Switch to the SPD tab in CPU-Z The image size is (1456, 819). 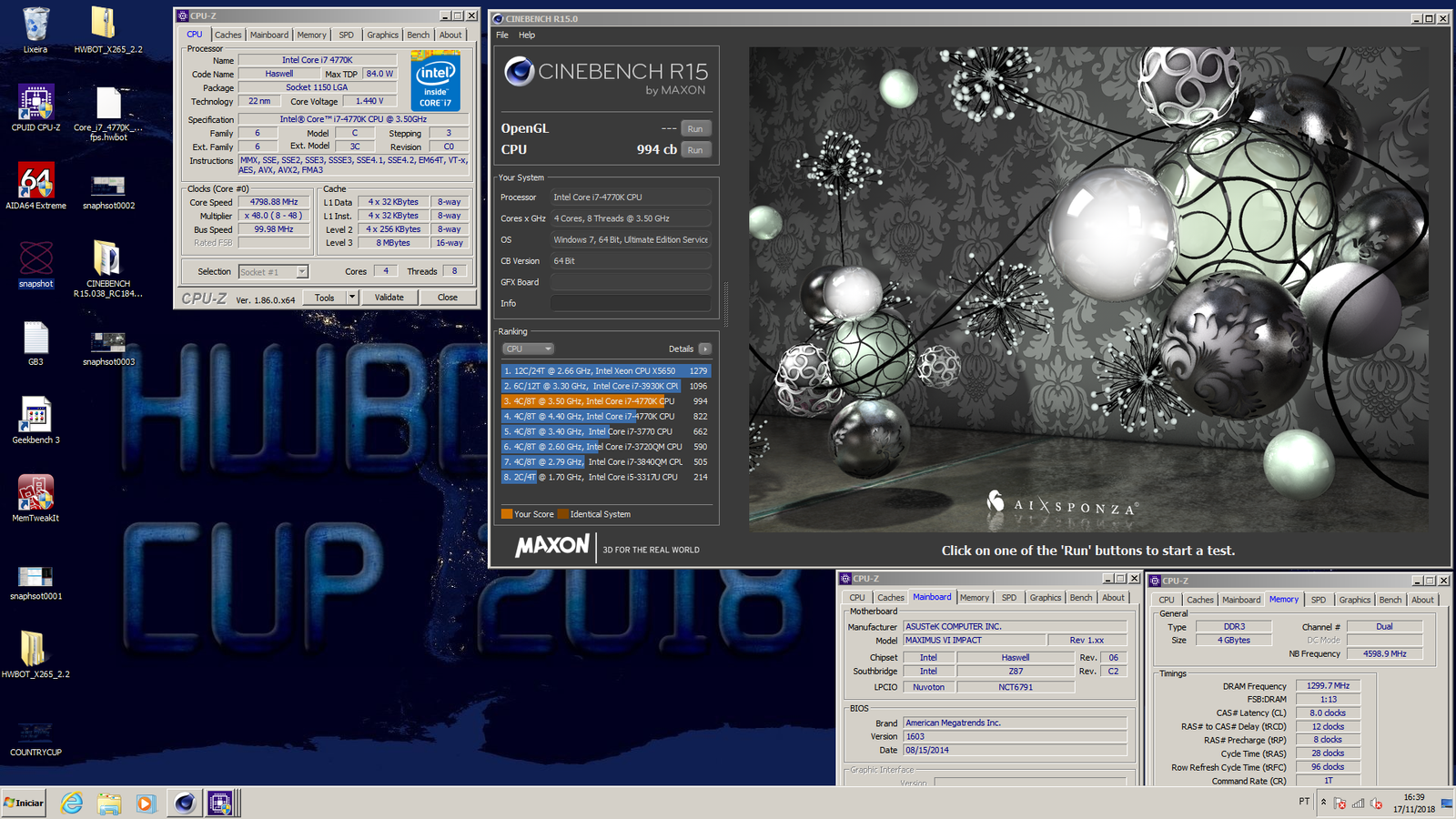[346, 35]
